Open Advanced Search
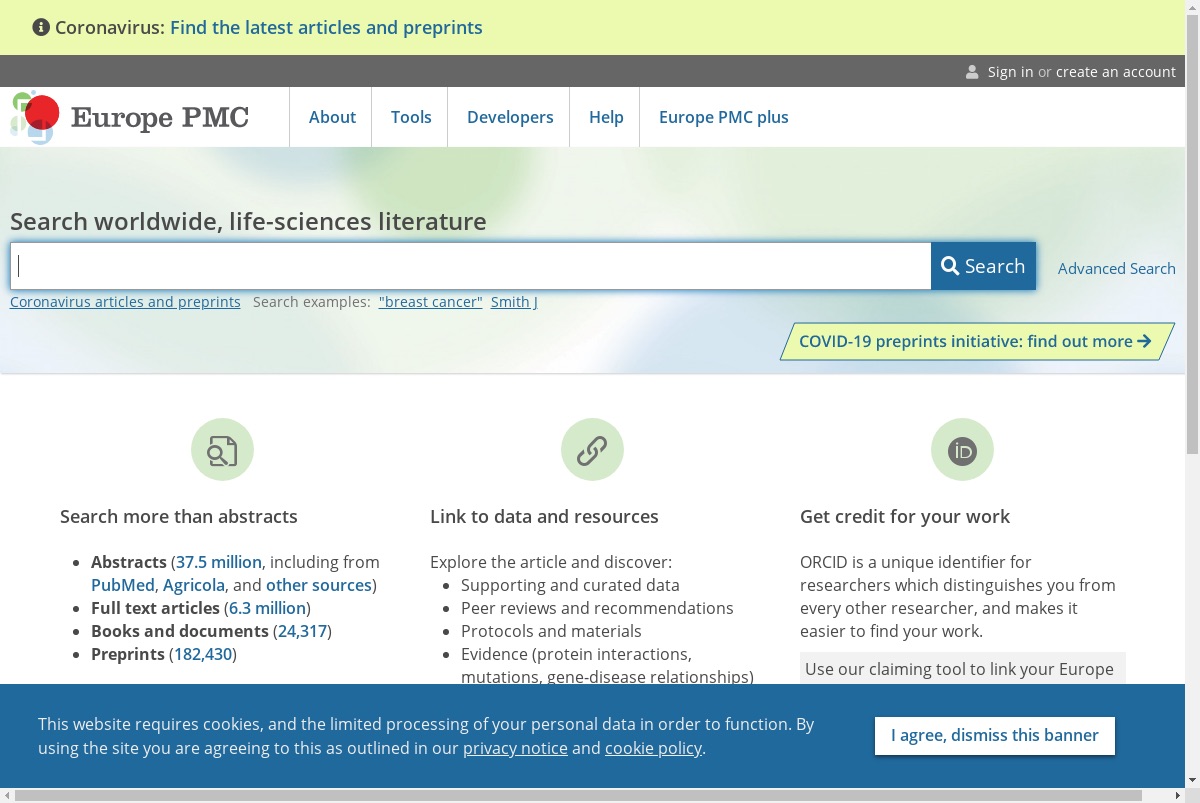Screen dimensions: 1200x803 pyautogui.click(x=1117, y=268)
